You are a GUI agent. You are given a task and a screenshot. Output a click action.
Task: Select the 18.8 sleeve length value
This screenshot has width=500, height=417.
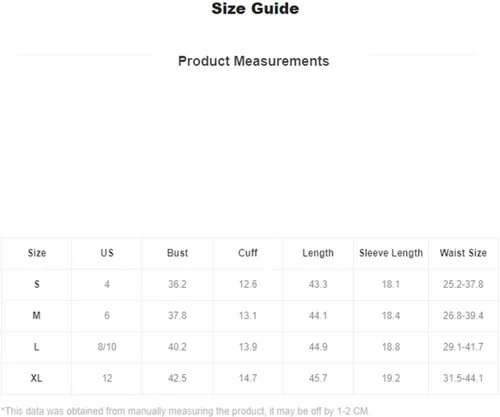tap(391, 347)
